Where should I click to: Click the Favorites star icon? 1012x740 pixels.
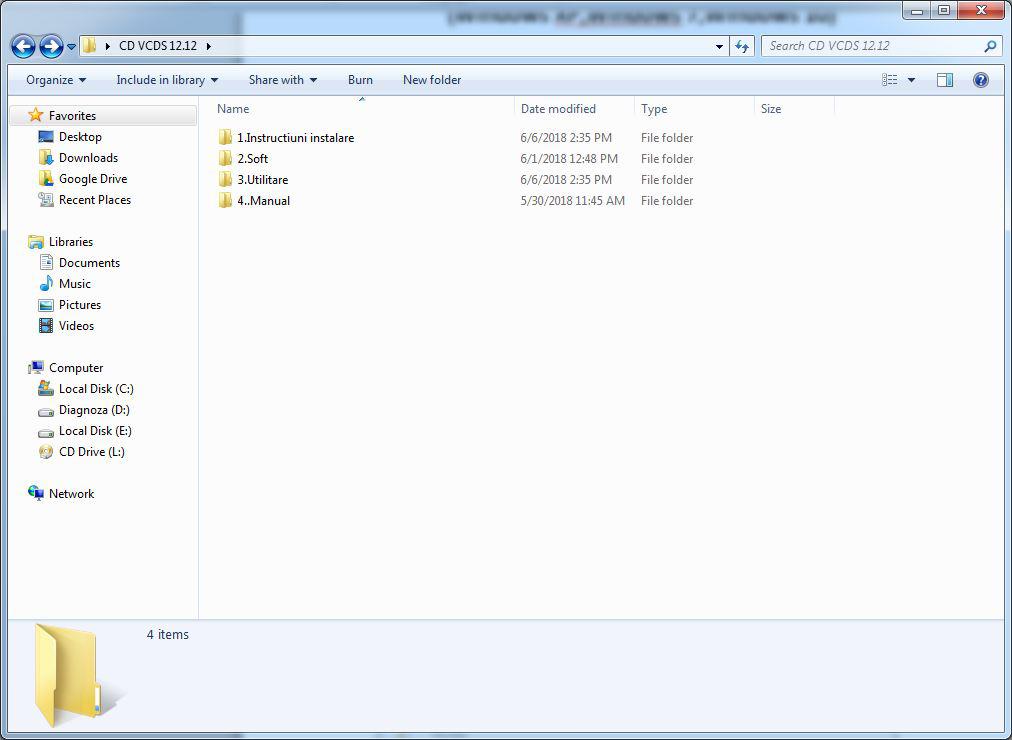pyautogui.click(x=35, y=115)
